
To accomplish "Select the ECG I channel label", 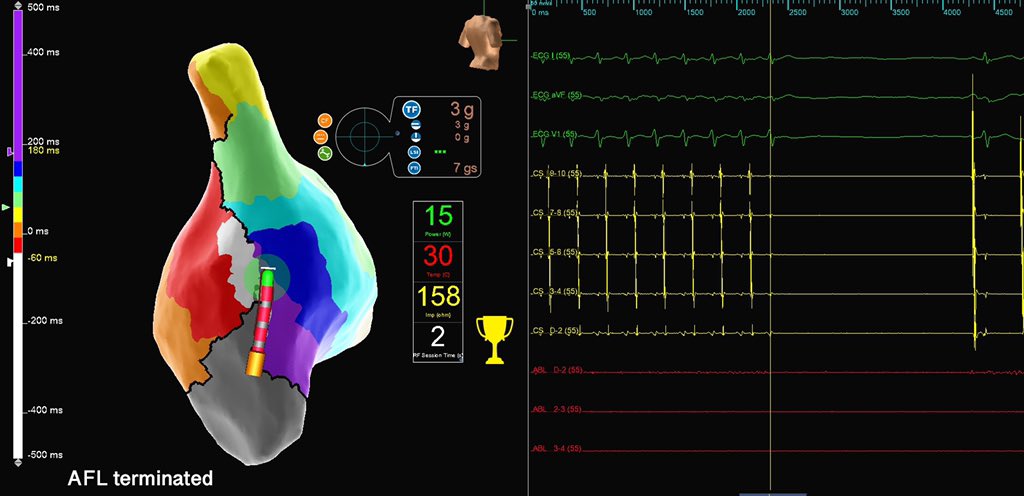I will 551,56.
